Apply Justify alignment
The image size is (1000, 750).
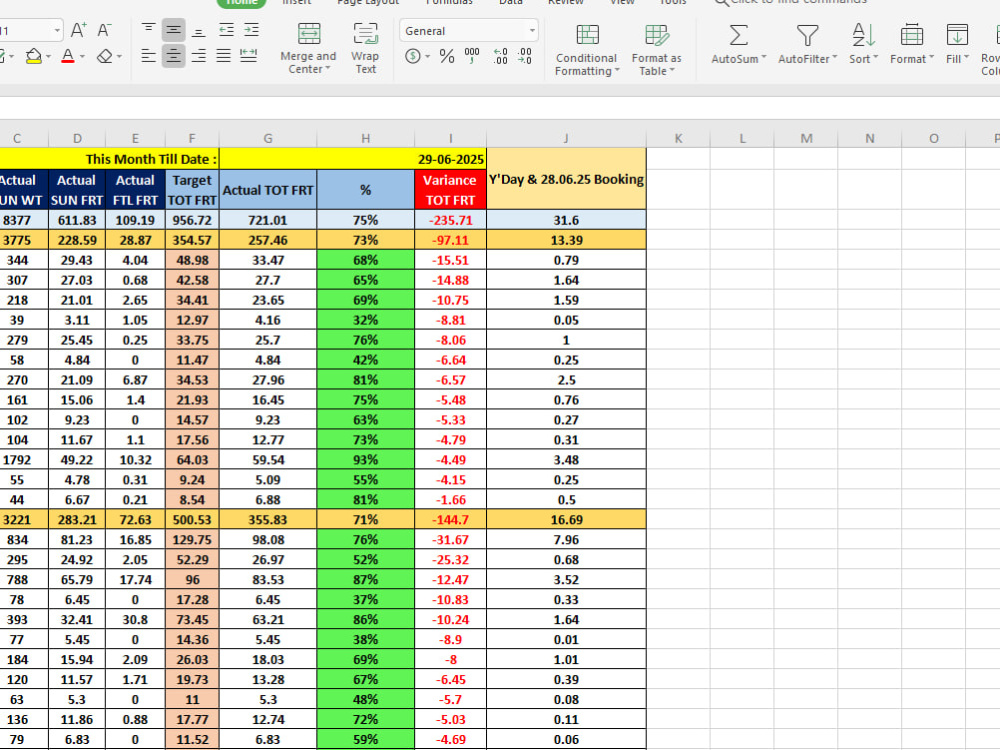223,56
